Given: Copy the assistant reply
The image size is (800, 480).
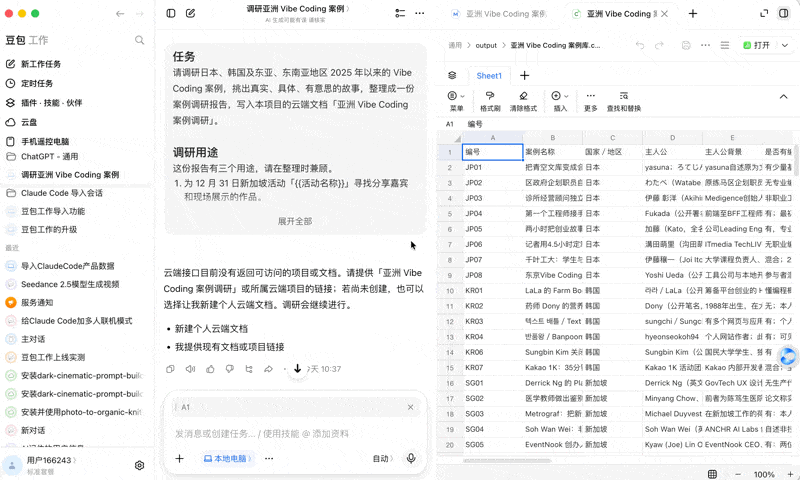Looking at the screenshot, I should [170, 369].
